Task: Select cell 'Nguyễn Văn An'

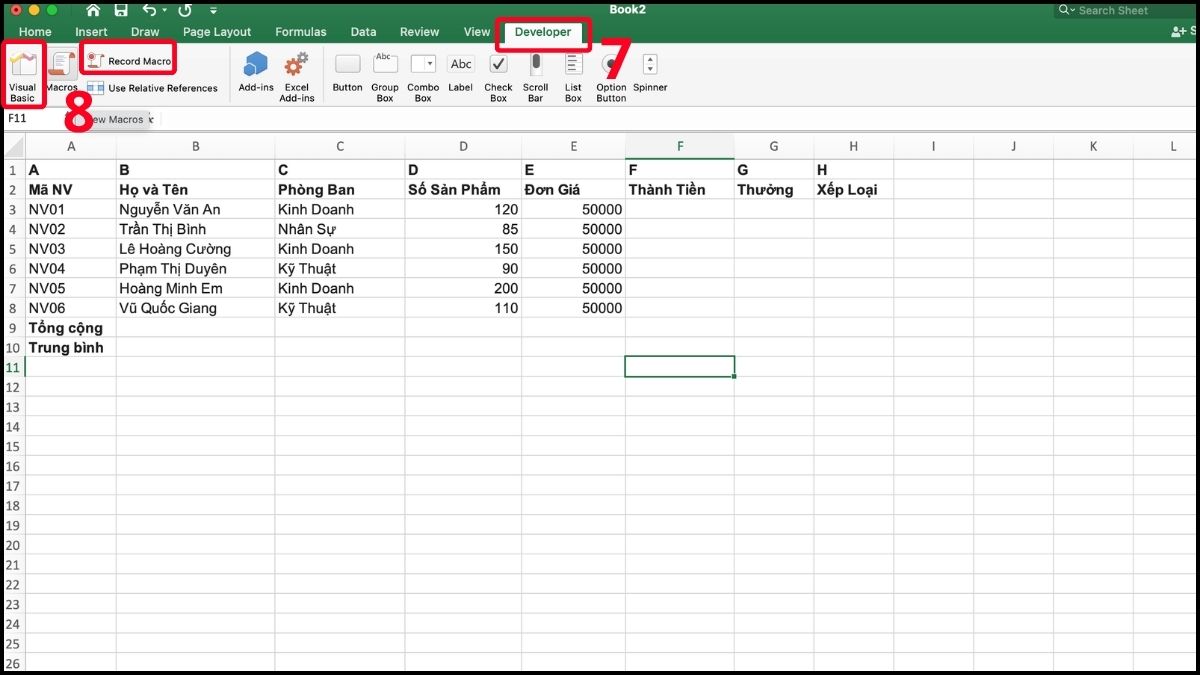Action: pos(196,209)
